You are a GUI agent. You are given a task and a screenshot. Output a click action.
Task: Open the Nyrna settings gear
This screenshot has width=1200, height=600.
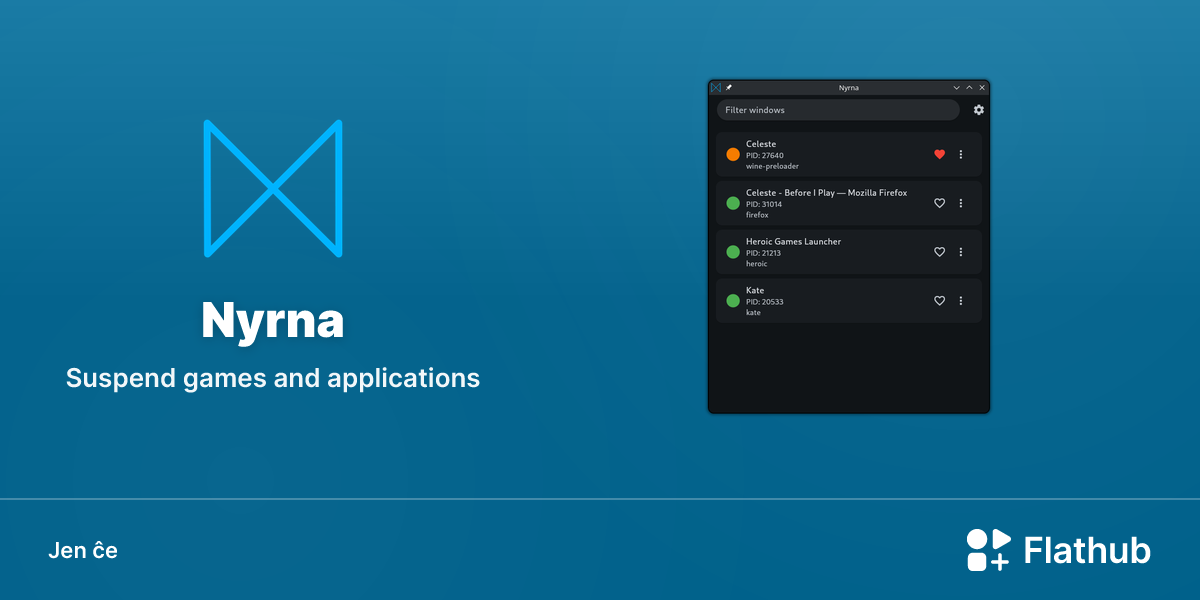pyautogui.click(x=979, y=110)
